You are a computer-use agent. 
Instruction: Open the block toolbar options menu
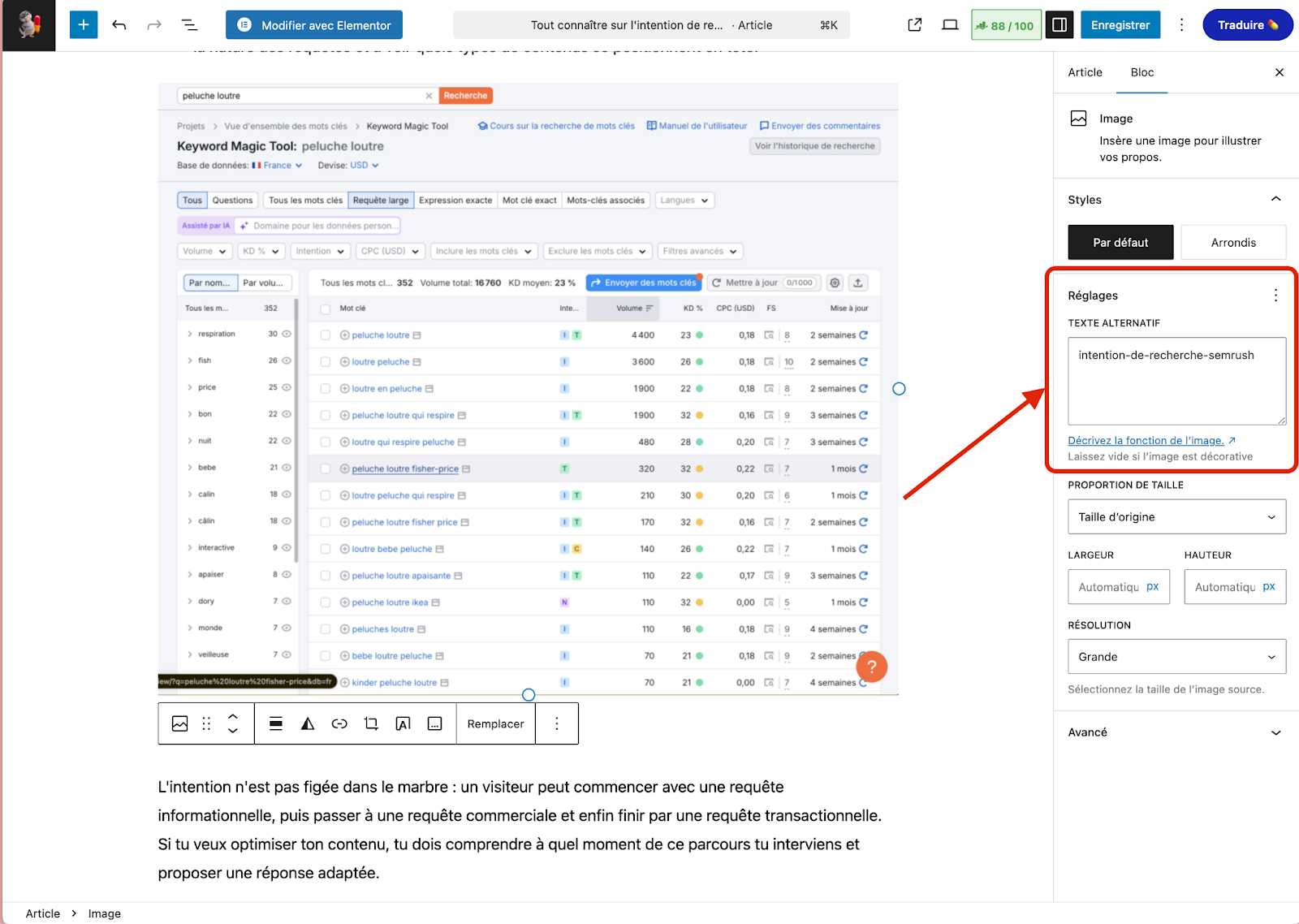(x=557, y=723)
